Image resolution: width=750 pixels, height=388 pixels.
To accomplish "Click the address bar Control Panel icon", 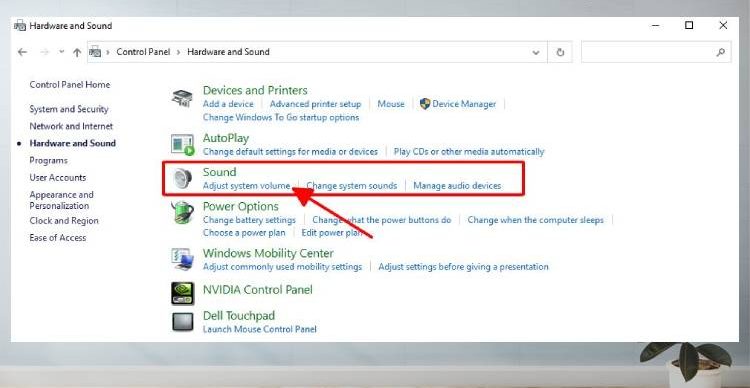I will [95, 52].
